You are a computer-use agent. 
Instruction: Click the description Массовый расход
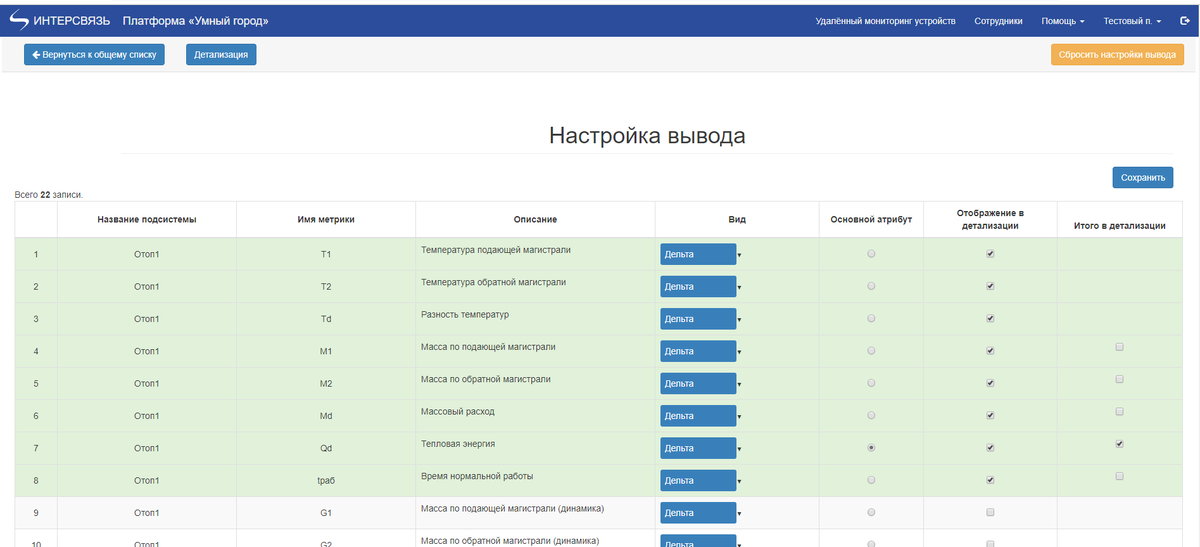(x=458, y=411)
